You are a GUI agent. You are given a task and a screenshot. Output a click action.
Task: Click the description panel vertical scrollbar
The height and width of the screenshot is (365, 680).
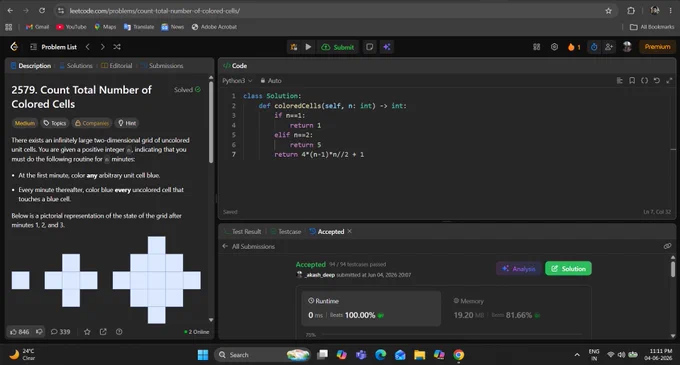(x=211, y=122)
